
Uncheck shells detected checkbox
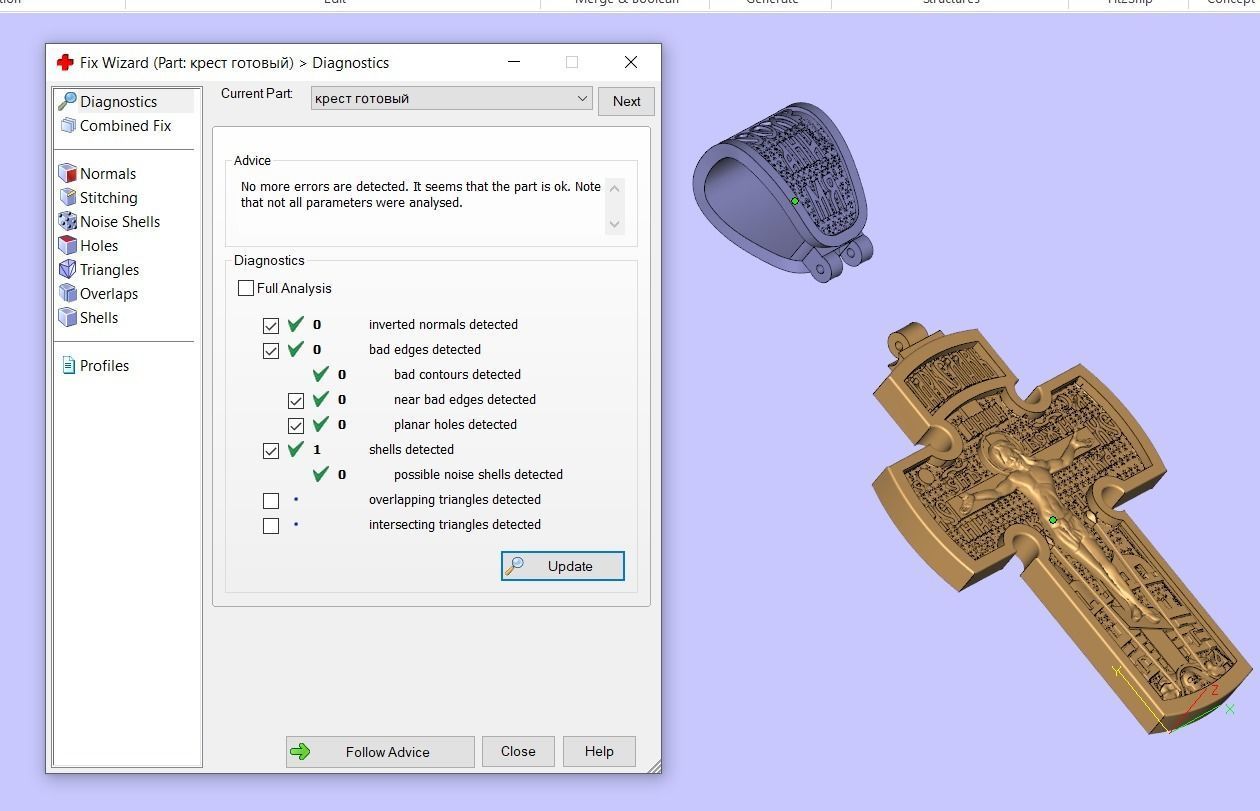(271, 450)
